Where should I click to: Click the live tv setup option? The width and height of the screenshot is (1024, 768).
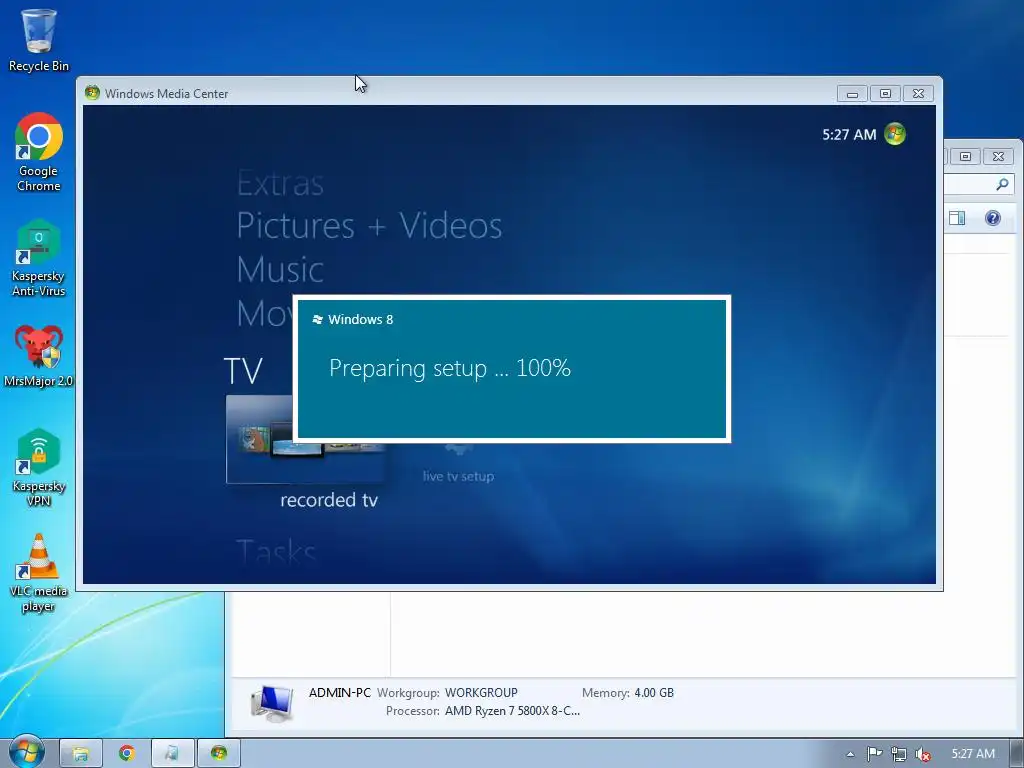click(458, 476)
